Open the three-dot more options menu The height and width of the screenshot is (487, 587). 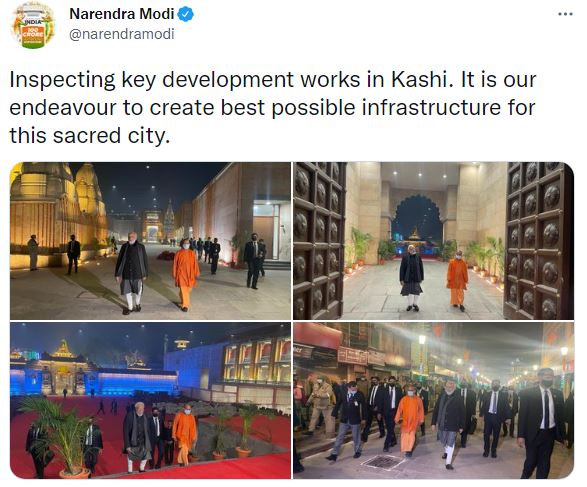coord(565,14)
